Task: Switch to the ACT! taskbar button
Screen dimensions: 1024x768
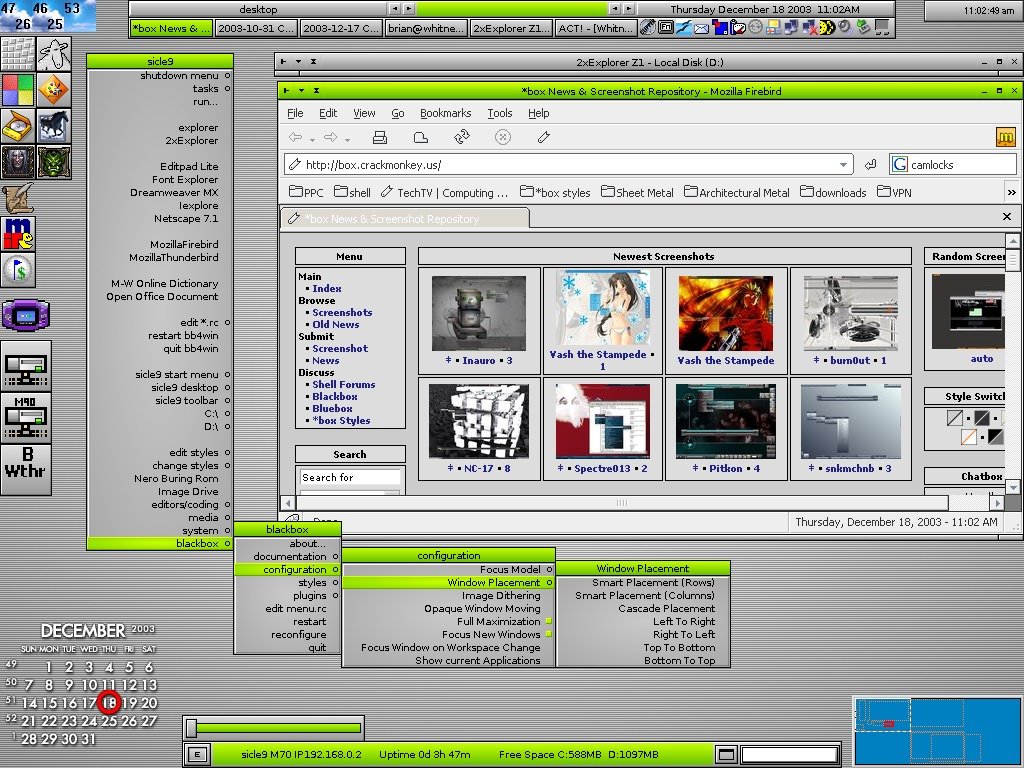Action: pos(595,28)
